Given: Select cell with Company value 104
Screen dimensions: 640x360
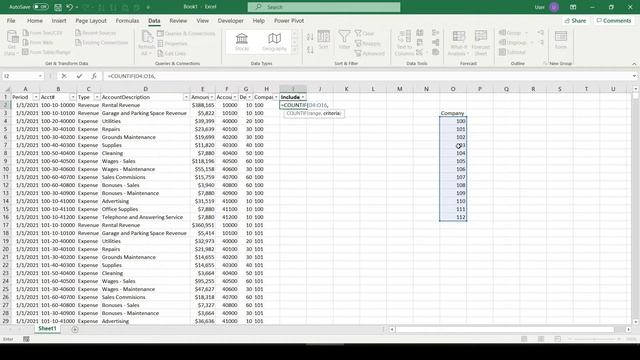Looking at the screenshot, I should click(x=453, y=153).
